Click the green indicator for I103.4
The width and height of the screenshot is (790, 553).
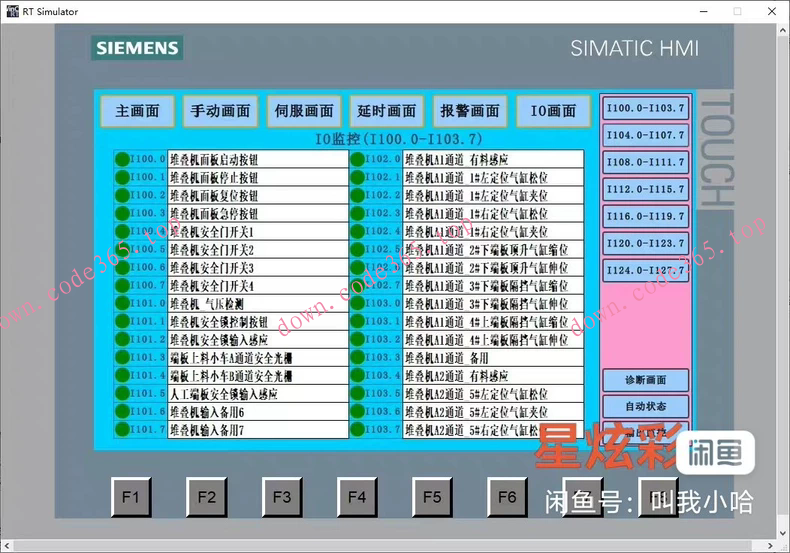coord(358,376)
